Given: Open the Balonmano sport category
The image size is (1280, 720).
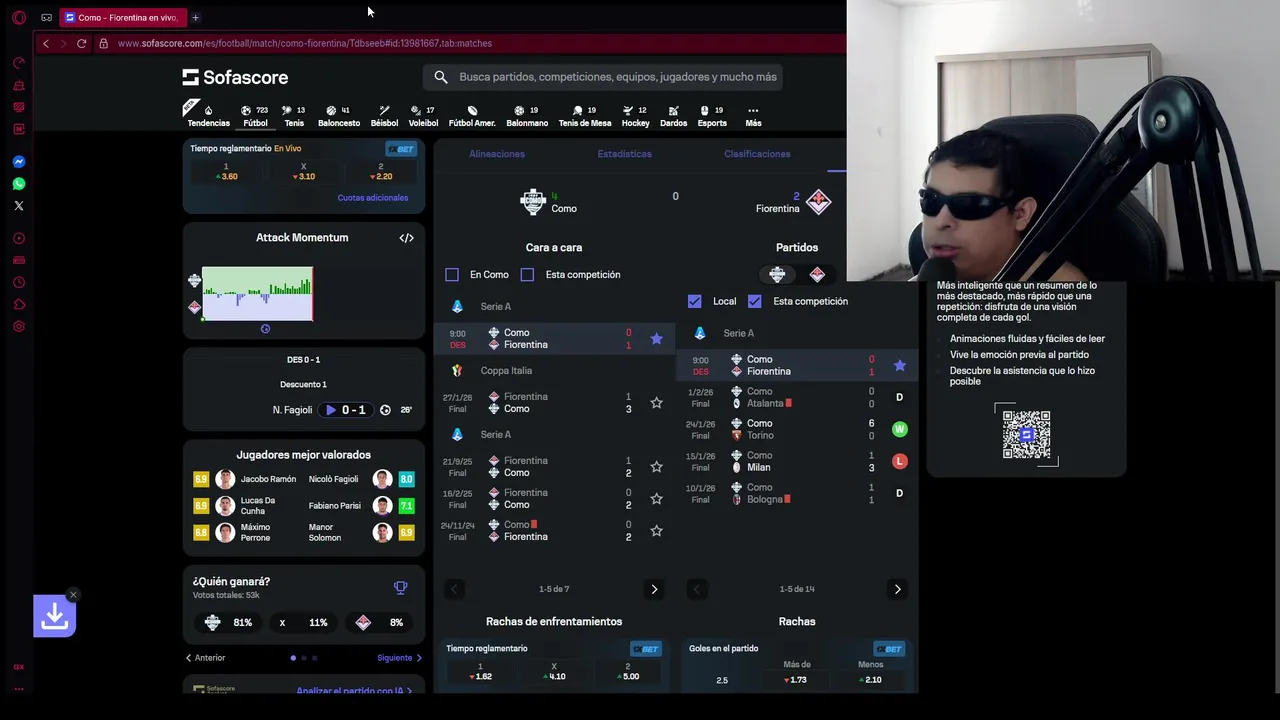Looking at the screenshot, I should [x=527, y=116].
